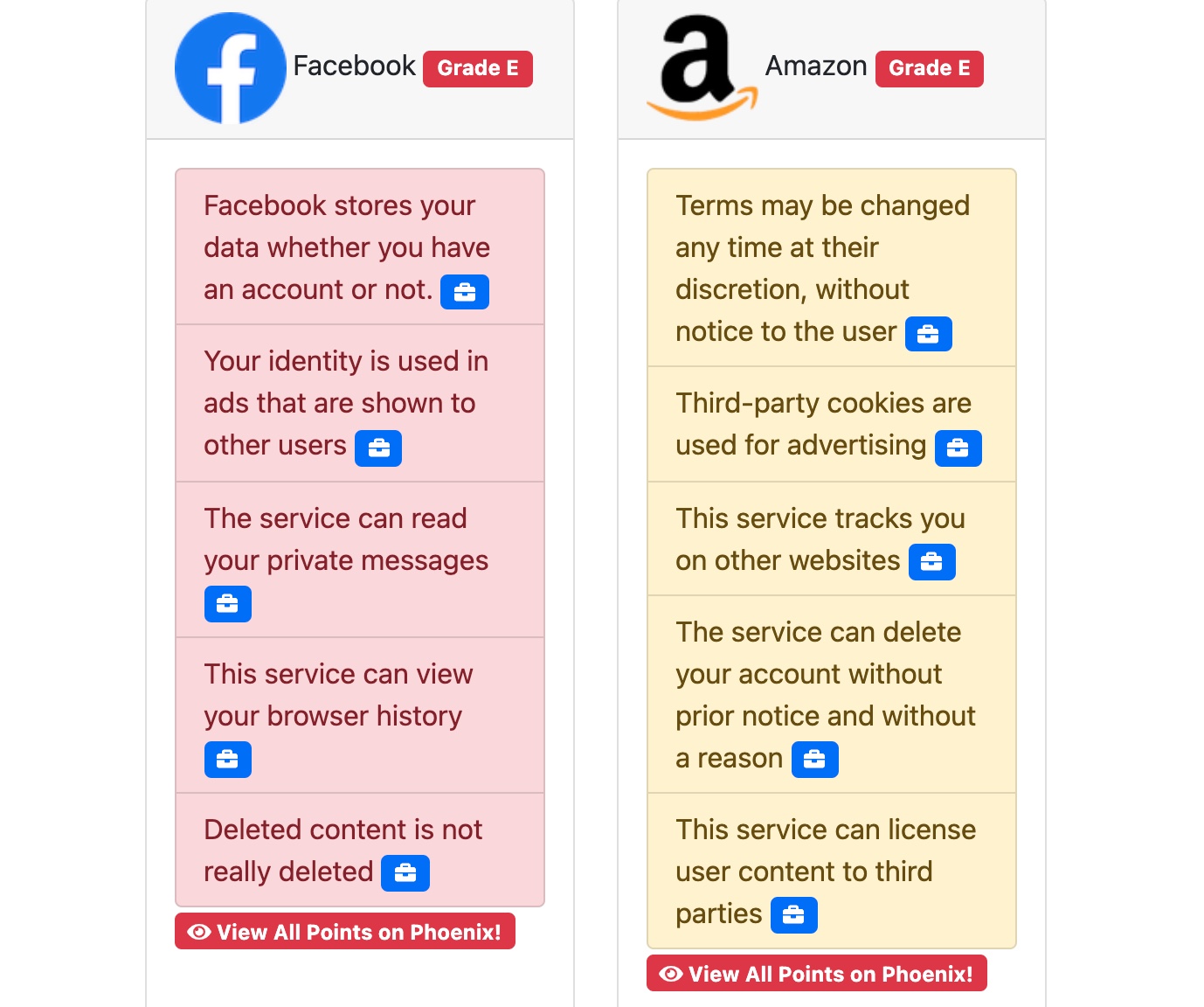Click briefcase icon beside 'Deleted content is not really deleted'
Viewport: 1204px width, 1007px height.
pyautogui.click(x=405, y=873)
